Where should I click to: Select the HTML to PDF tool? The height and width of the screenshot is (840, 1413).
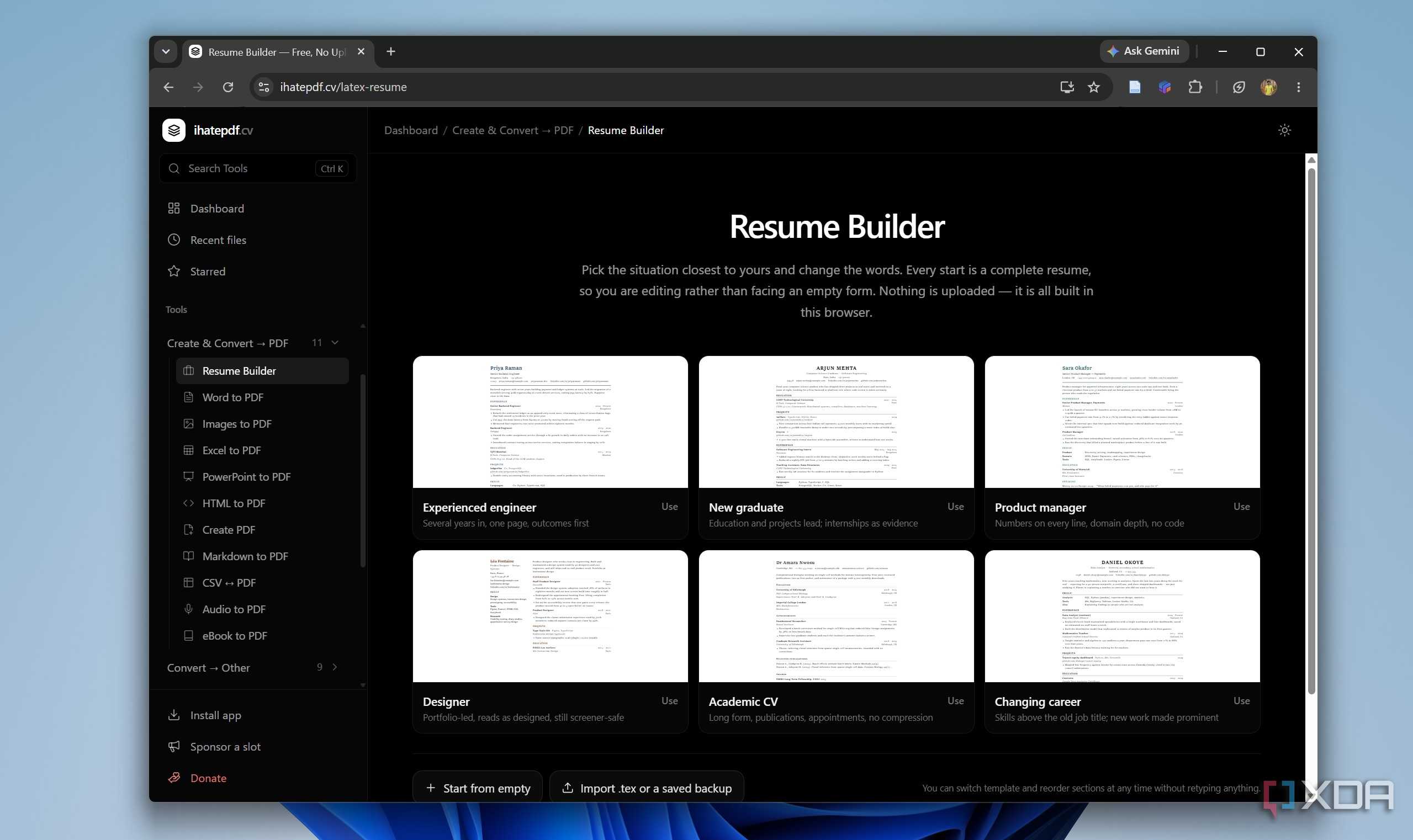pyautogui.click(x=262, y=503)
